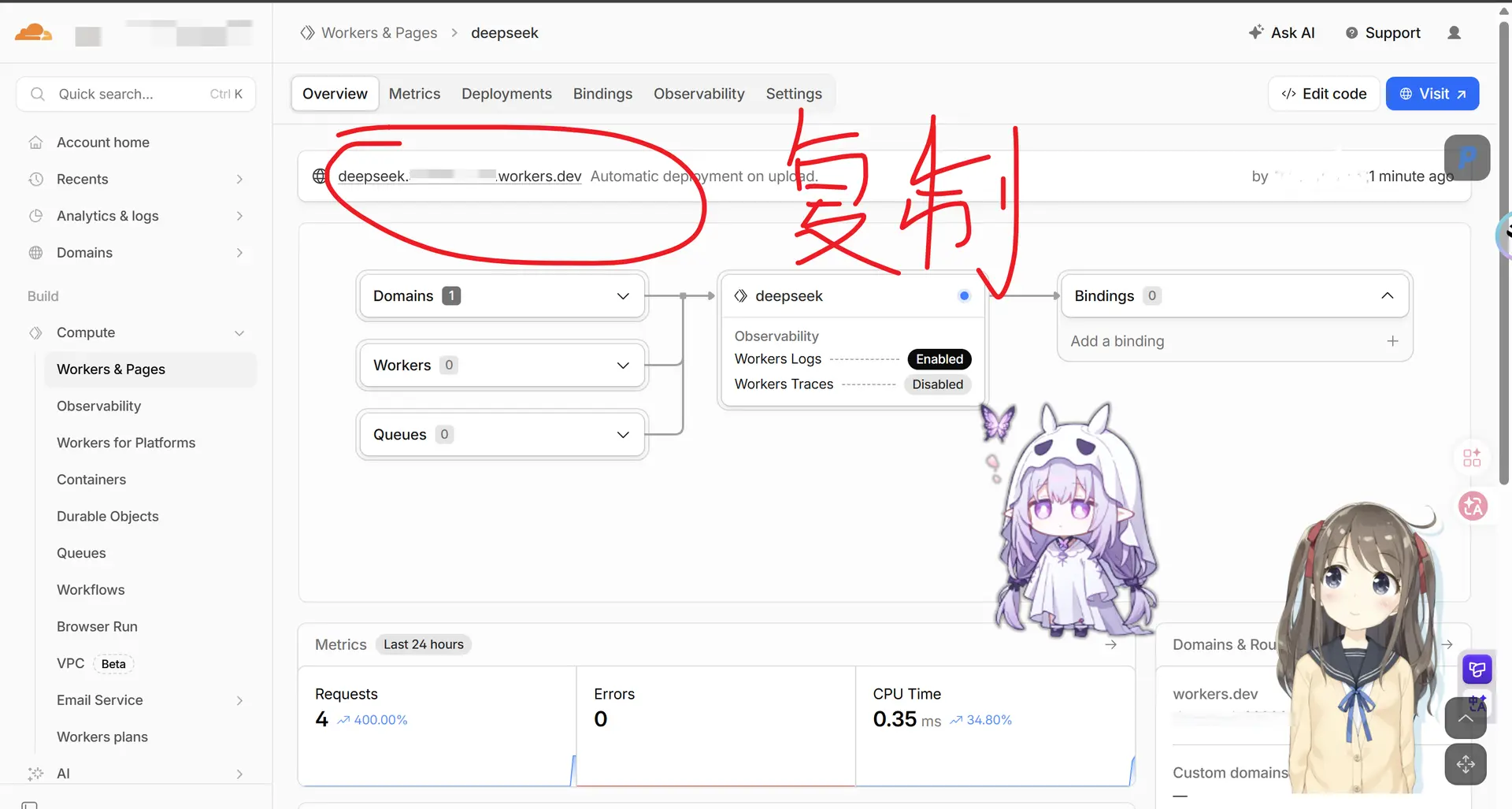Open Durable Objects in the sidebar
Image resolution: width=1512 pixels, height=809 pixels.
(x=108, y=517)
